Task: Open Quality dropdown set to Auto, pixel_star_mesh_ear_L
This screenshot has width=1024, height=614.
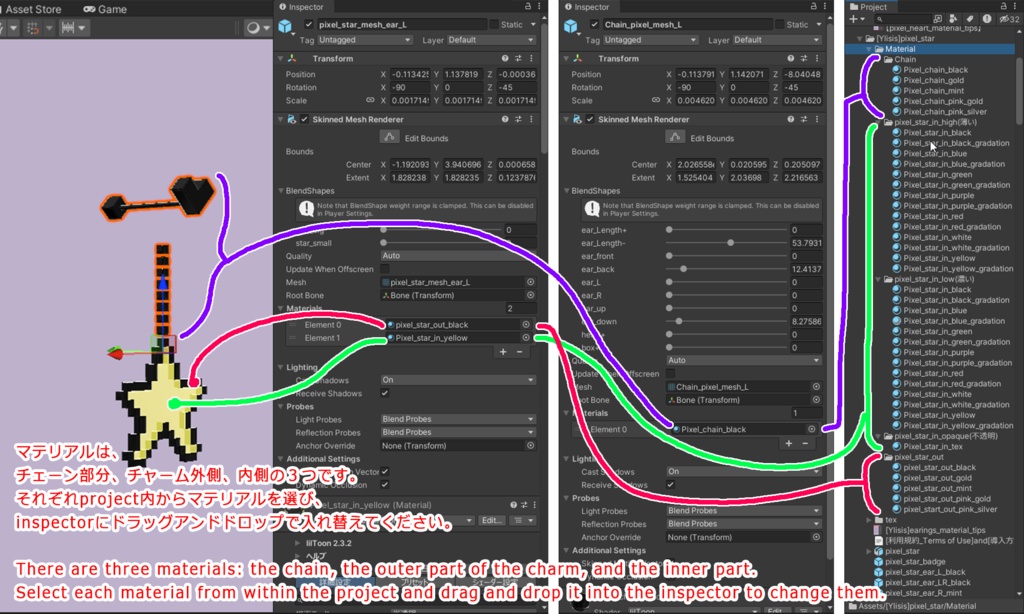Action: 458,255
